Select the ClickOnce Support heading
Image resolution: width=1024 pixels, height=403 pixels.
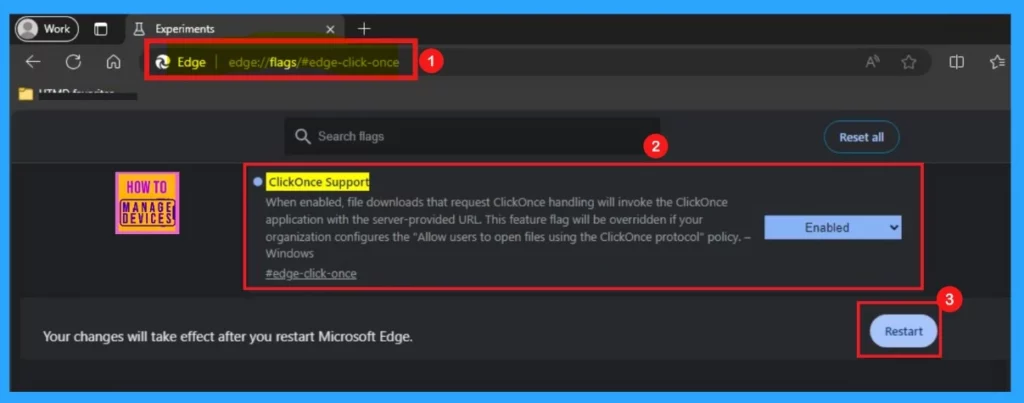point(318,182)
